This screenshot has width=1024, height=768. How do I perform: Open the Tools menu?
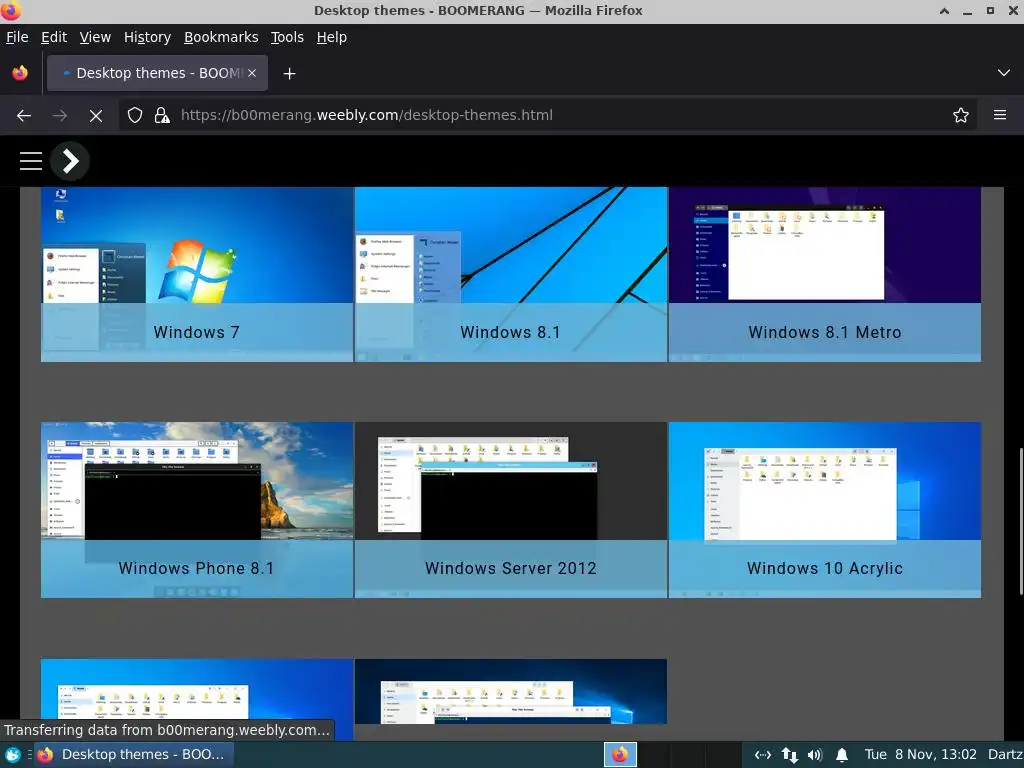pyautogui.click(x=287, y=37)
